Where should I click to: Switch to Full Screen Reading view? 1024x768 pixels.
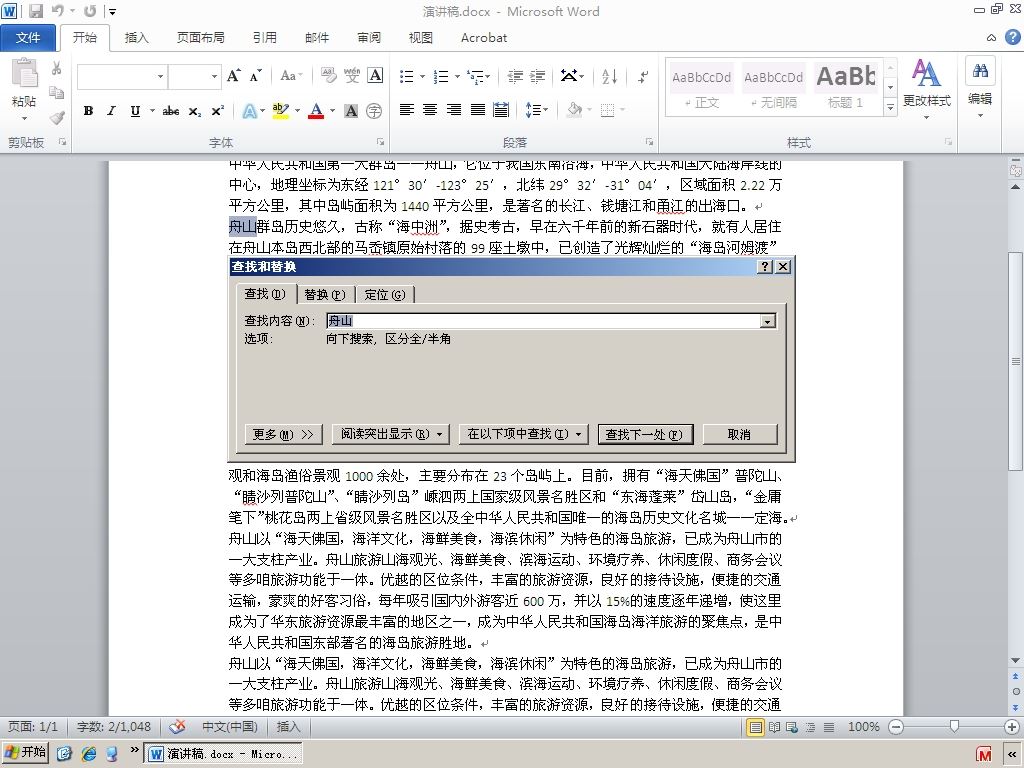click(775, 727)
